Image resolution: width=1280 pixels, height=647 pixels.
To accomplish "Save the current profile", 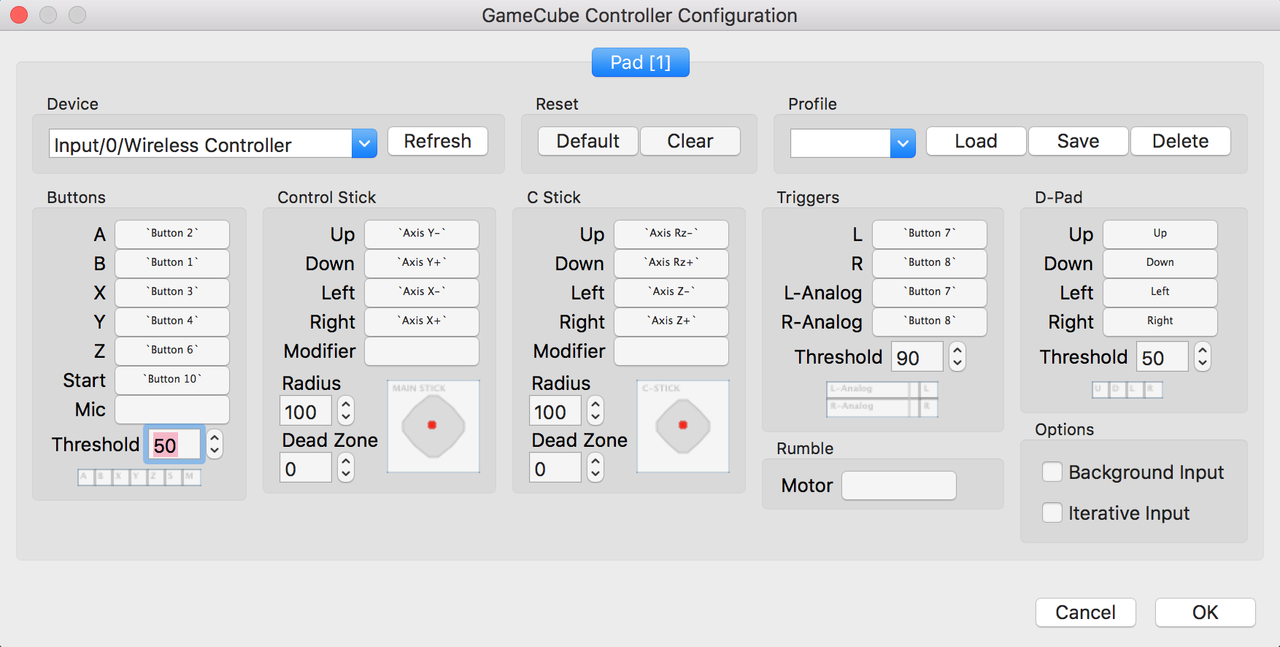I will coord(1078,141).
